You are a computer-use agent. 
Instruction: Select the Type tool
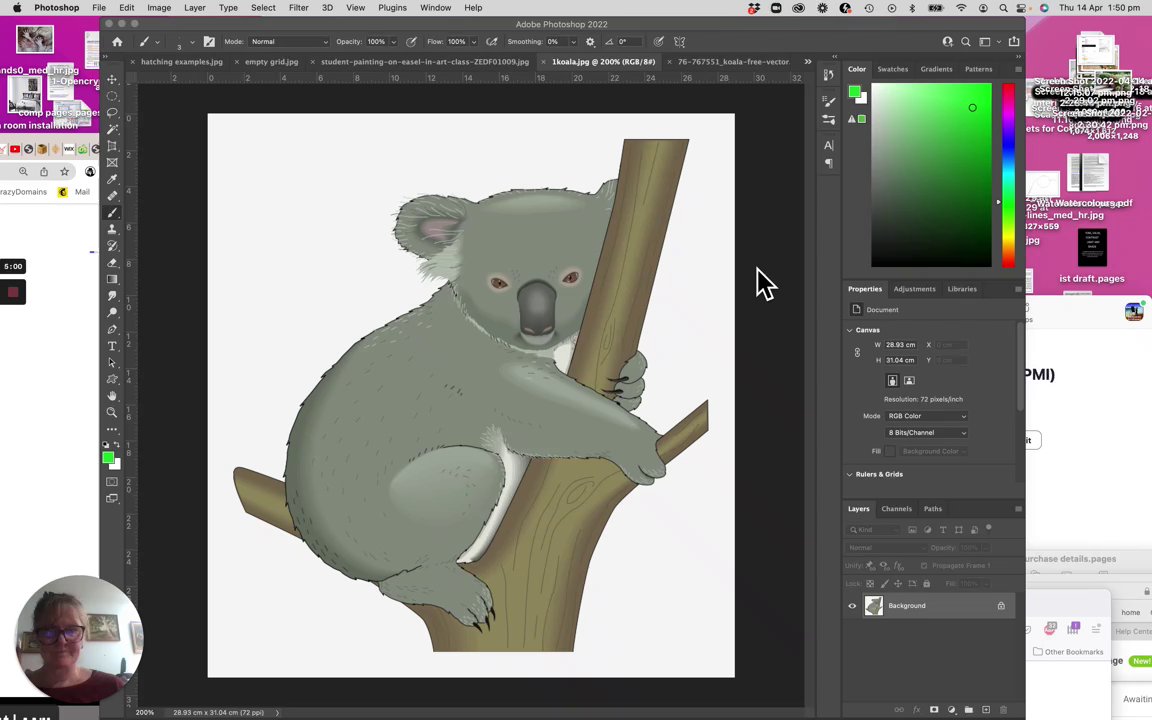[112, 346]
